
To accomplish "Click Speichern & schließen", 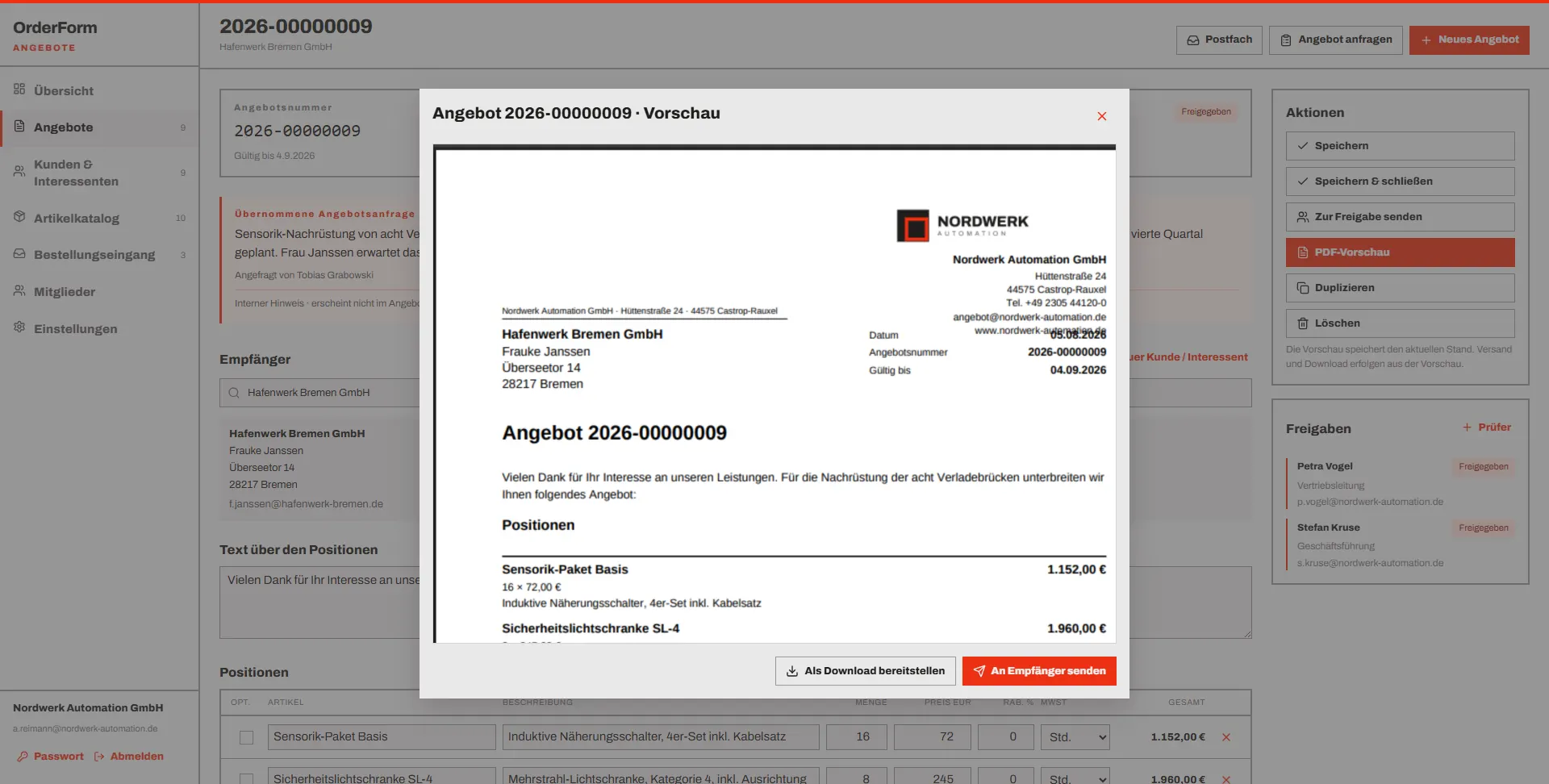I will coord(1400,181).
